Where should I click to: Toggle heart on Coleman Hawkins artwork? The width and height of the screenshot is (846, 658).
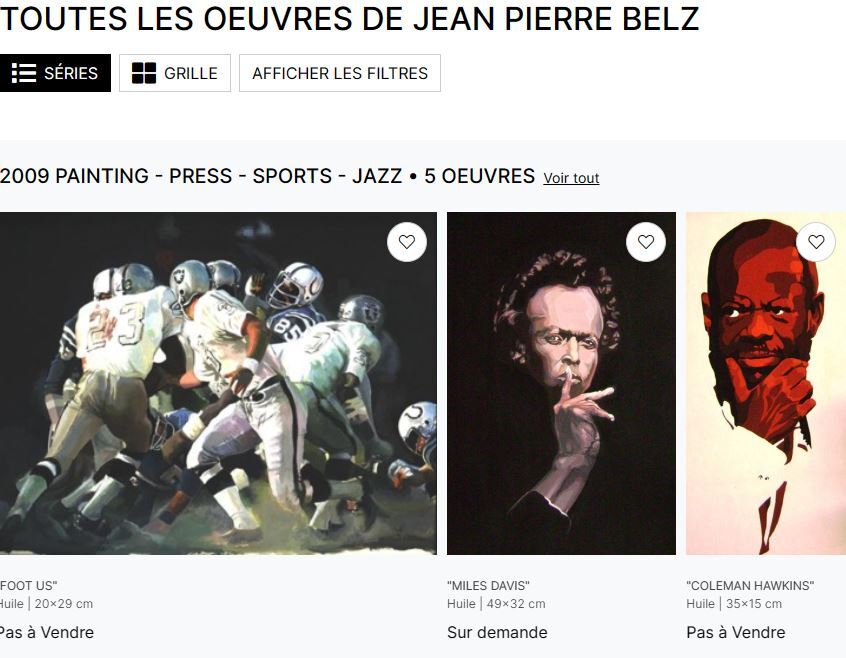(816, 242)
